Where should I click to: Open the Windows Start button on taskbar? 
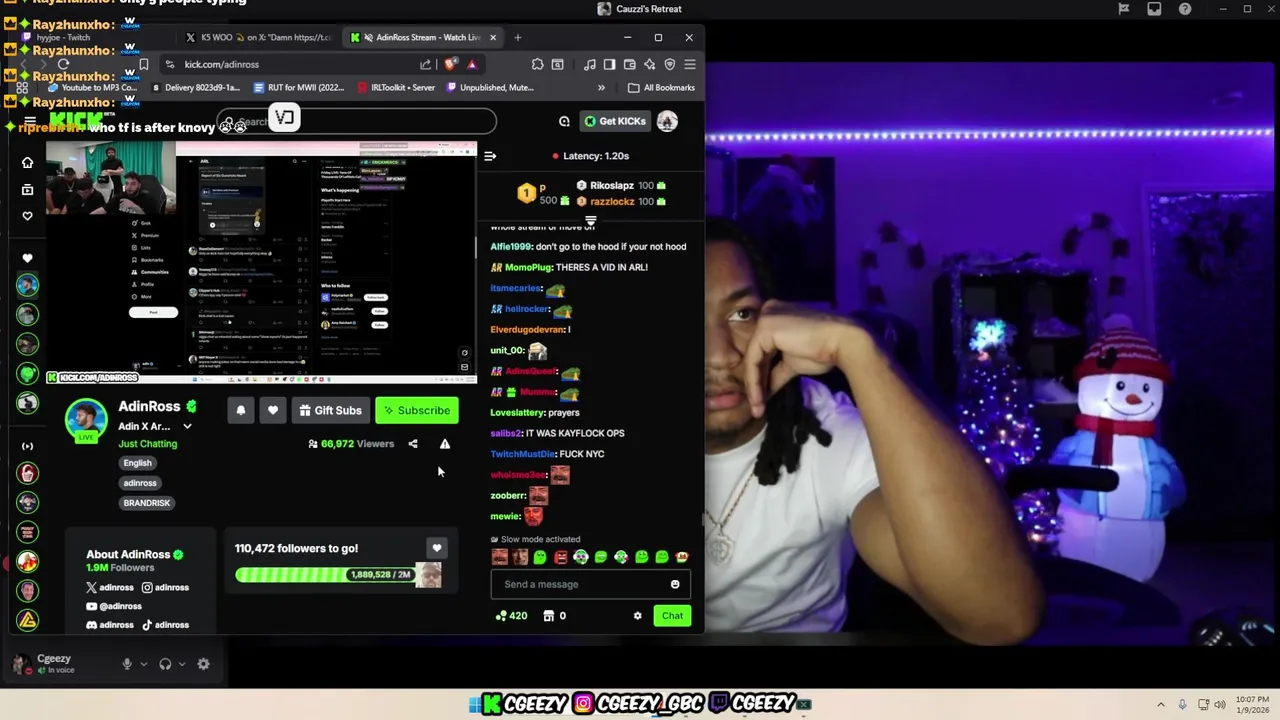click(474, 704)
